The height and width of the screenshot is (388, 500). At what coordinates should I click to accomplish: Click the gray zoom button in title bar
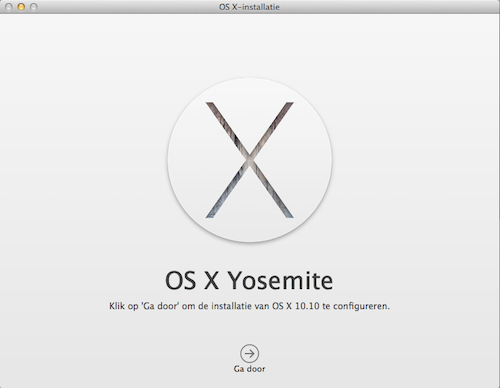pos(34,7)
